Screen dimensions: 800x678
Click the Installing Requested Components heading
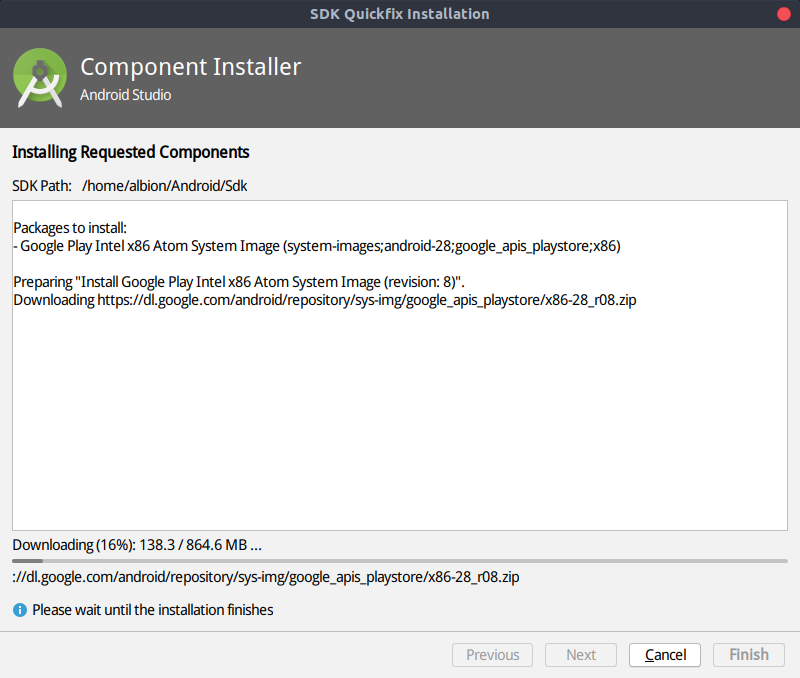coord(130,152)
